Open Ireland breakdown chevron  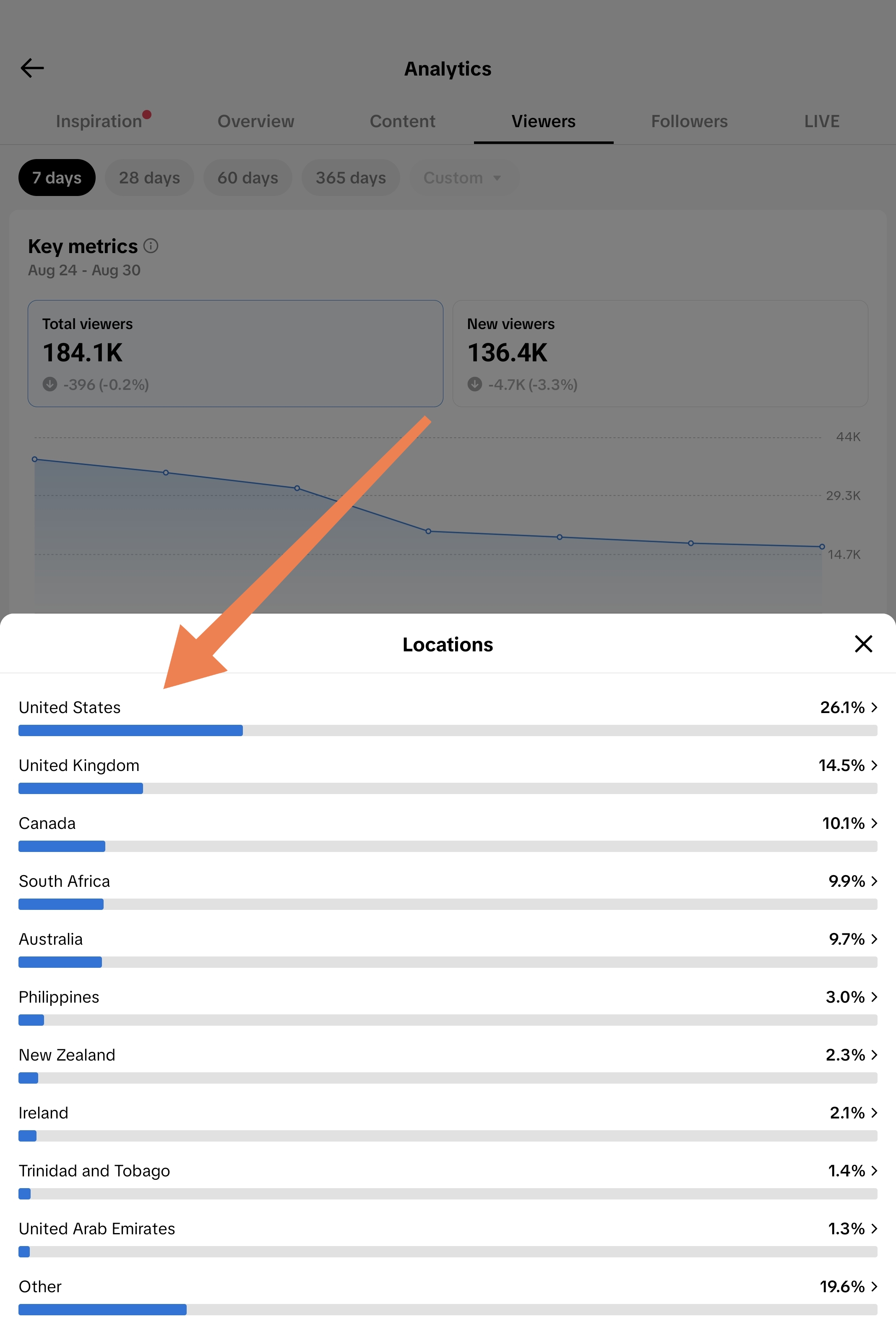[x=874, y=1113]
